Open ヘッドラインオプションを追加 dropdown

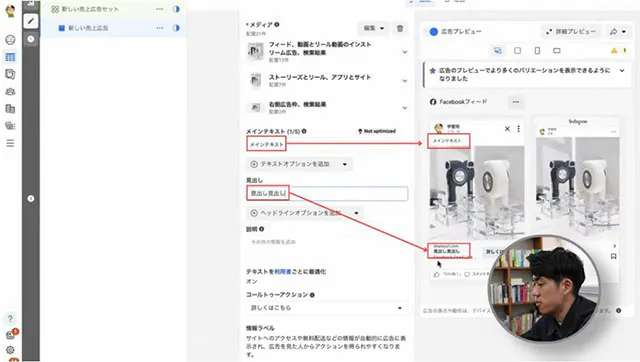[x=305, y=213]
